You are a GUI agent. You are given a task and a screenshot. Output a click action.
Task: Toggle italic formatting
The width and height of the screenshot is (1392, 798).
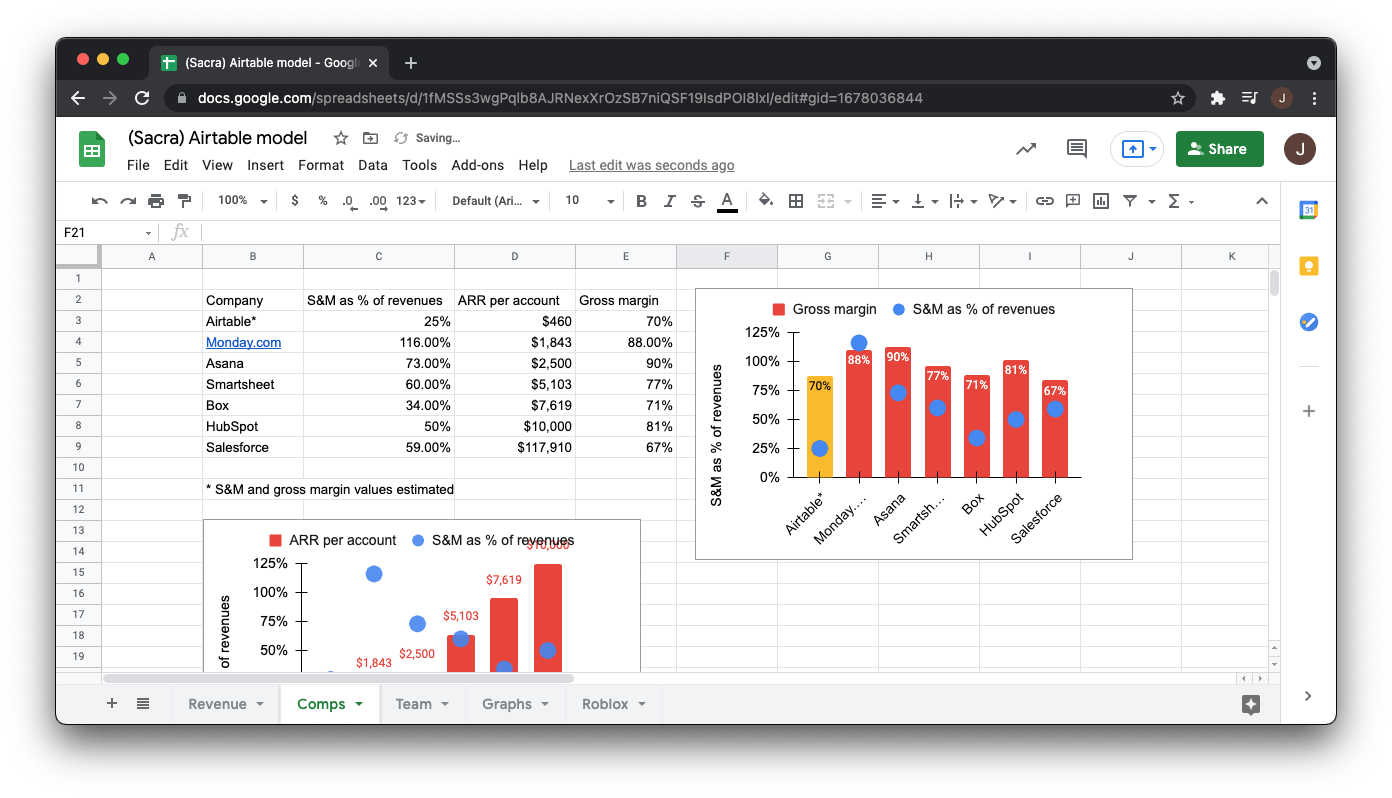tap(670, 201)
